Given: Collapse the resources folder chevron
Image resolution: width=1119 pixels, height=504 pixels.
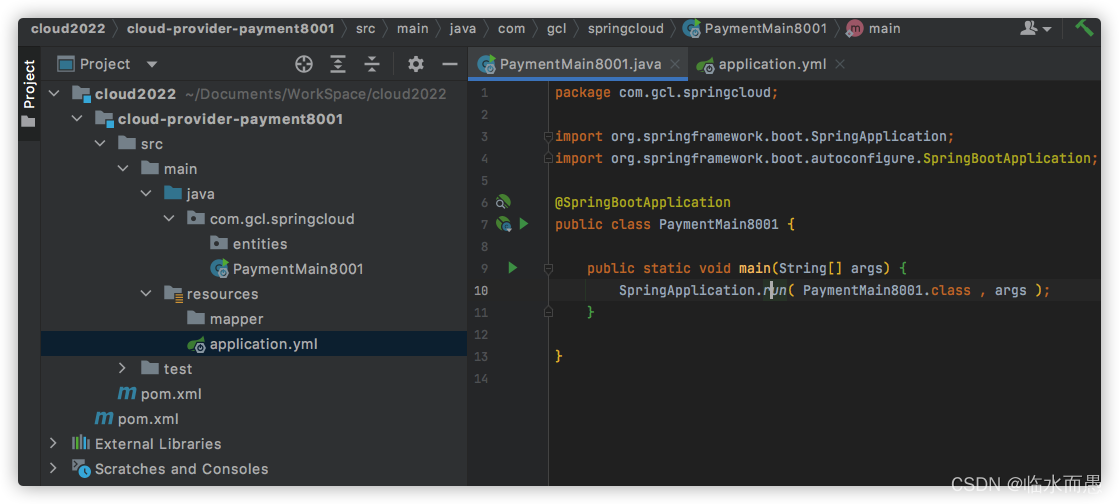Looking at the screenshot, I should [x=146, y=293].
